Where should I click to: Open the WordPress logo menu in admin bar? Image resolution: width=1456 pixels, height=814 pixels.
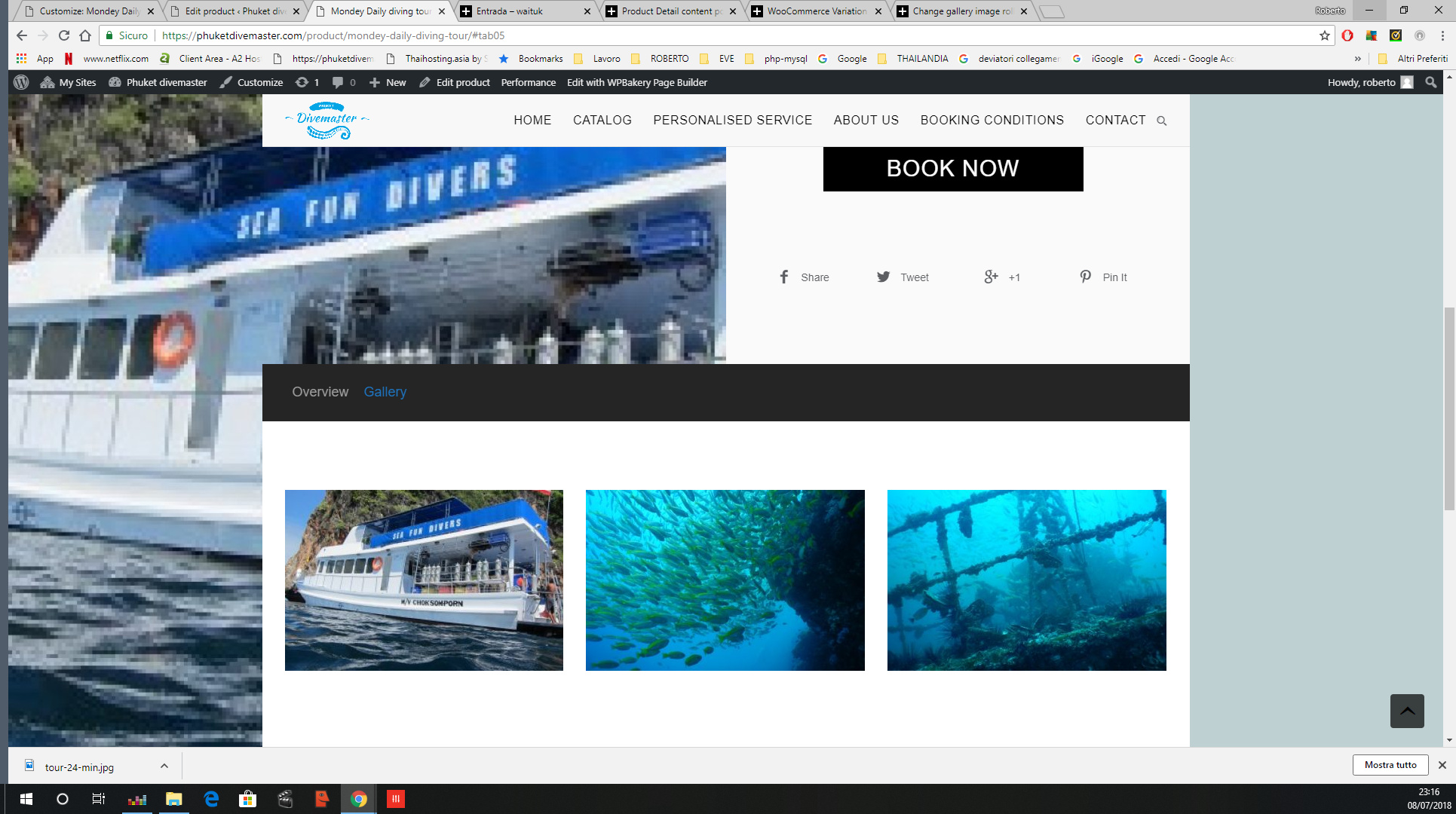click(21, 82)
